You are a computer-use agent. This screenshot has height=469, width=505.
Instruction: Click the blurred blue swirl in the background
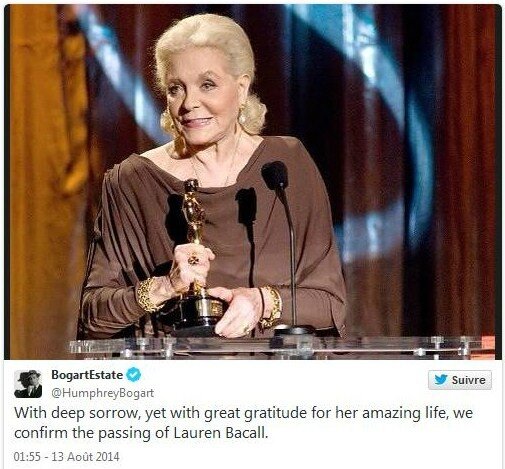(x=393, y=133)
